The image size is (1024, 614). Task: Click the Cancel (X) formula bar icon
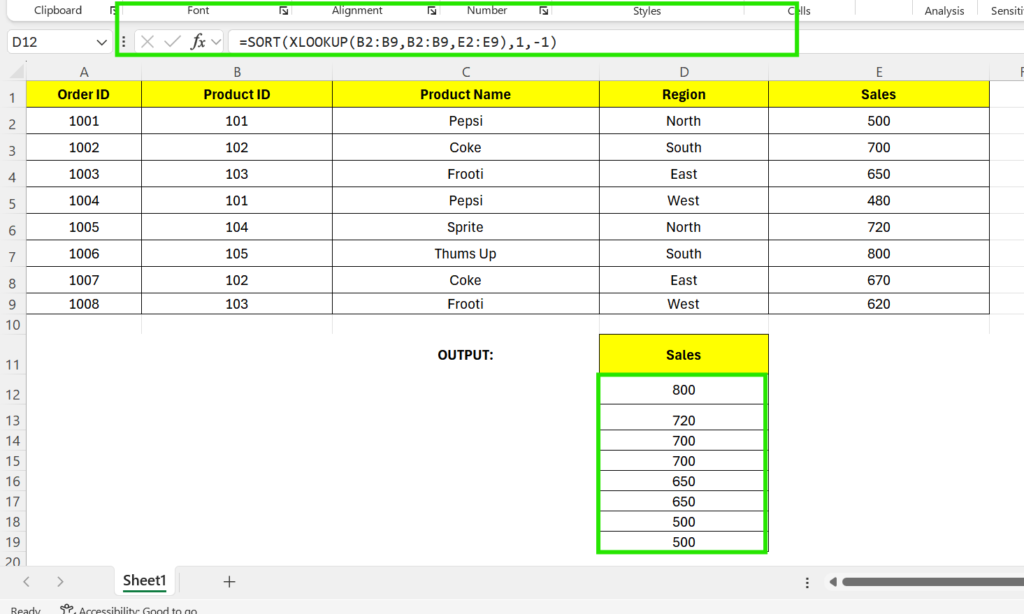147,42
